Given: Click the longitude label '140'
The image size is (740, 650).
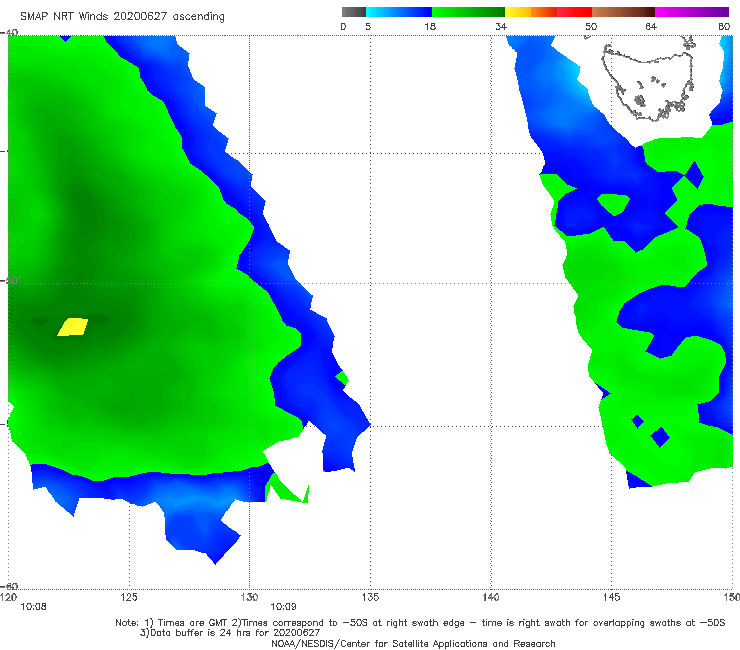Looking at the screenshot, I should pyautogui.click(x=491, y=597).
